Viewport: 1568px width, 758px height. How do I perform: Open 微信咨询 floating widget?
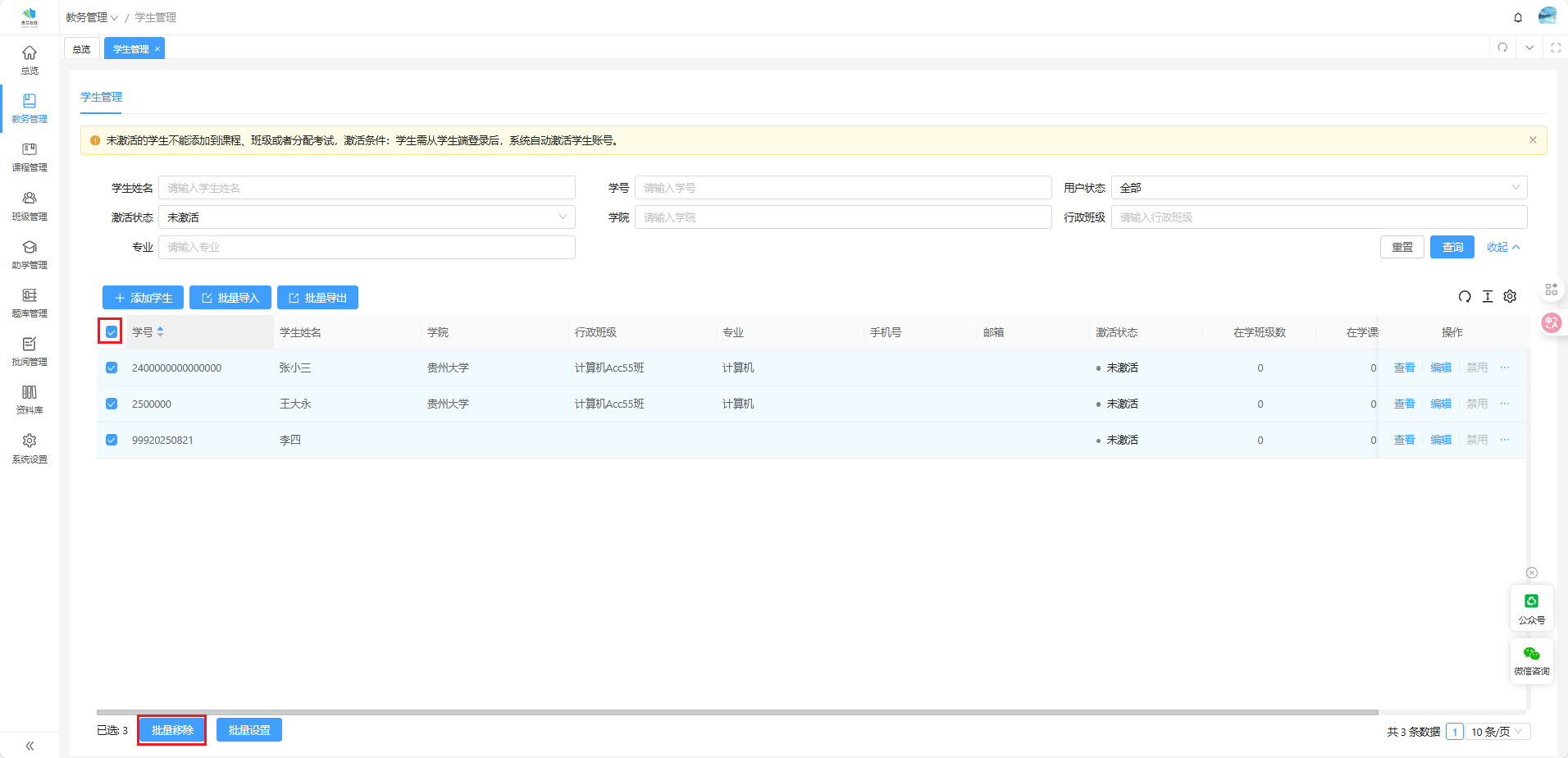pos(1531,660)
